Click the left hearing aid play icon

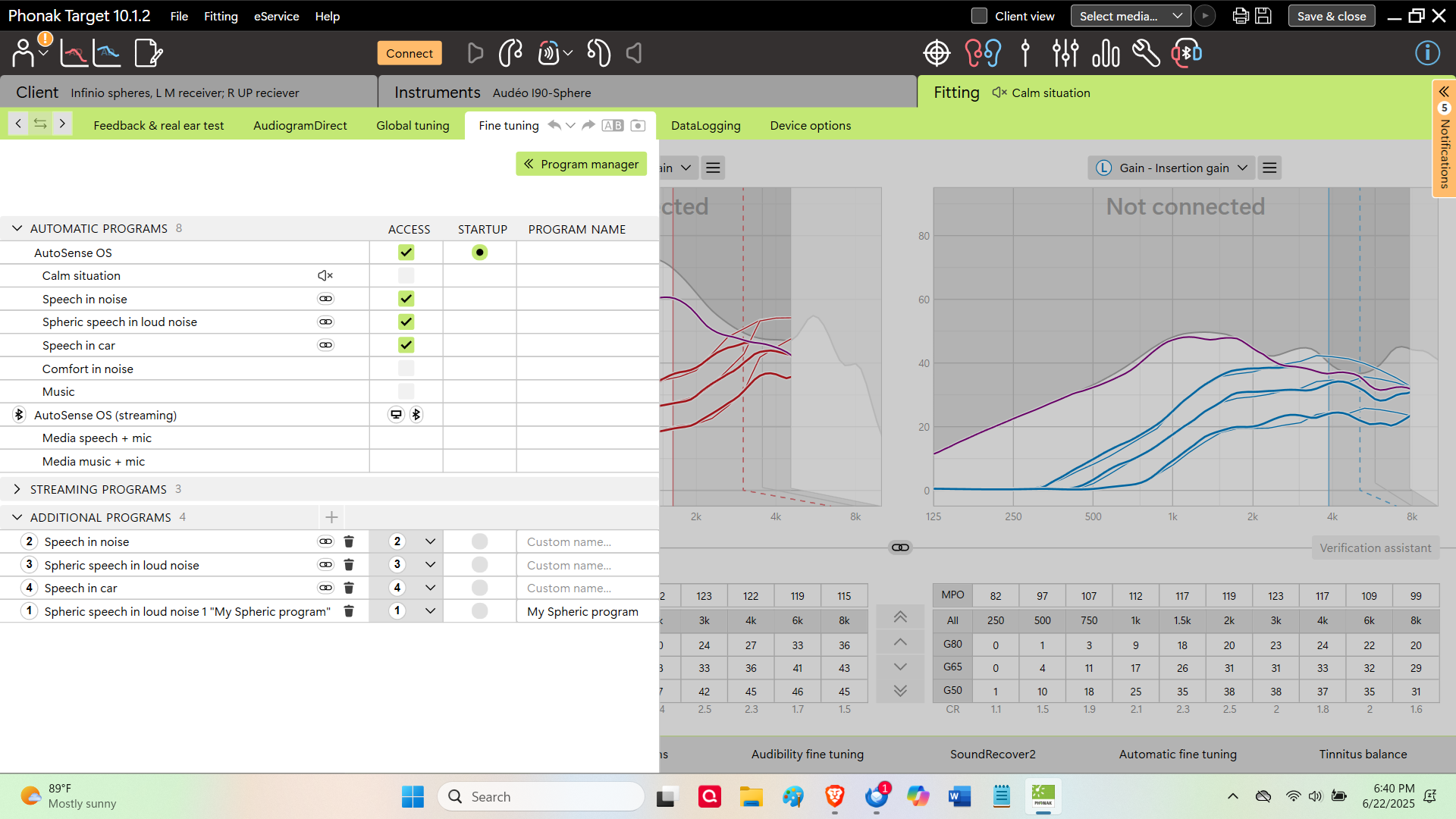[x=475, y=53]
